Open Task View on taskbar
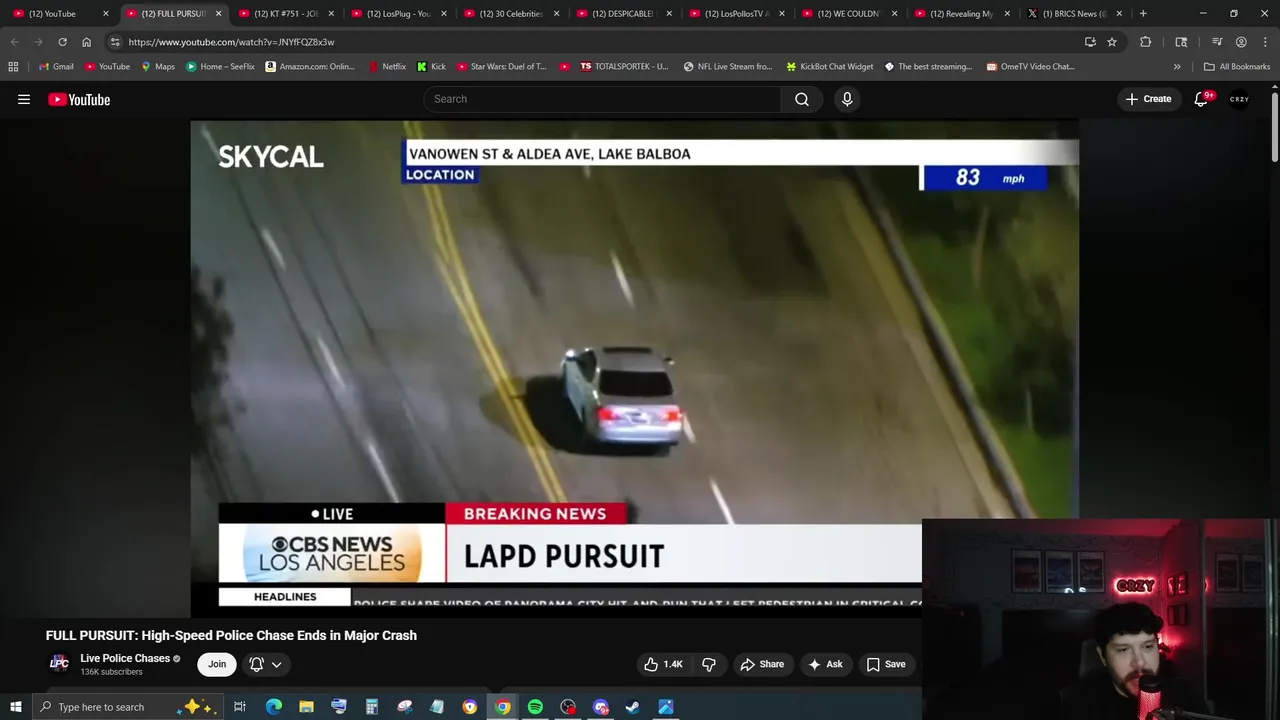 (240, 707)
